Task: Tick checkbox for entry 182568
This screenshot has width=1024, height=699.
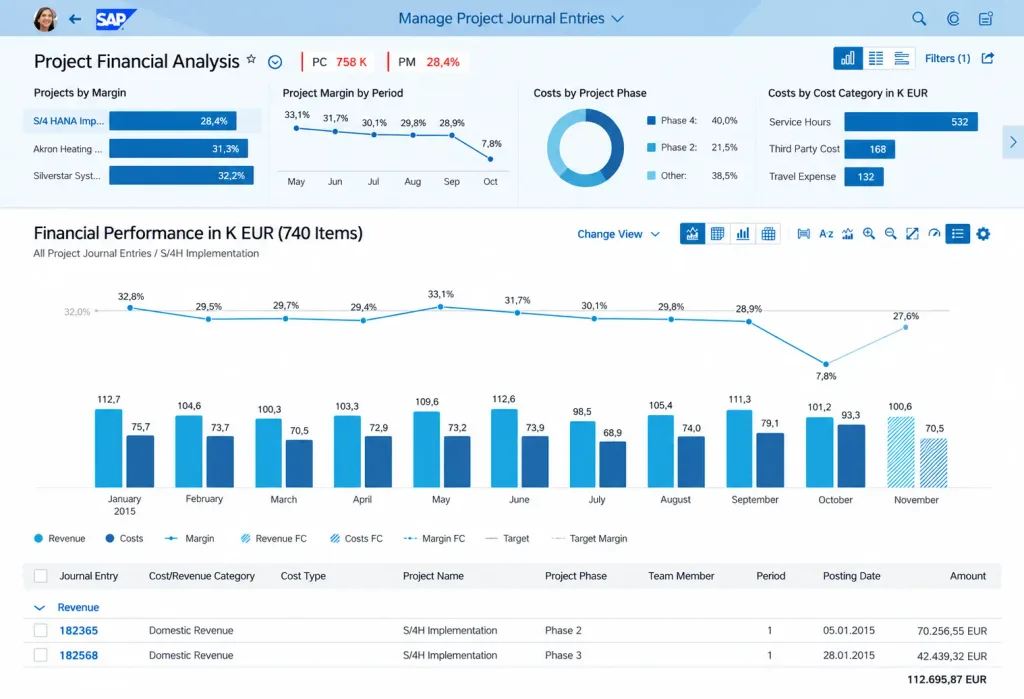Action: [40, 655]
